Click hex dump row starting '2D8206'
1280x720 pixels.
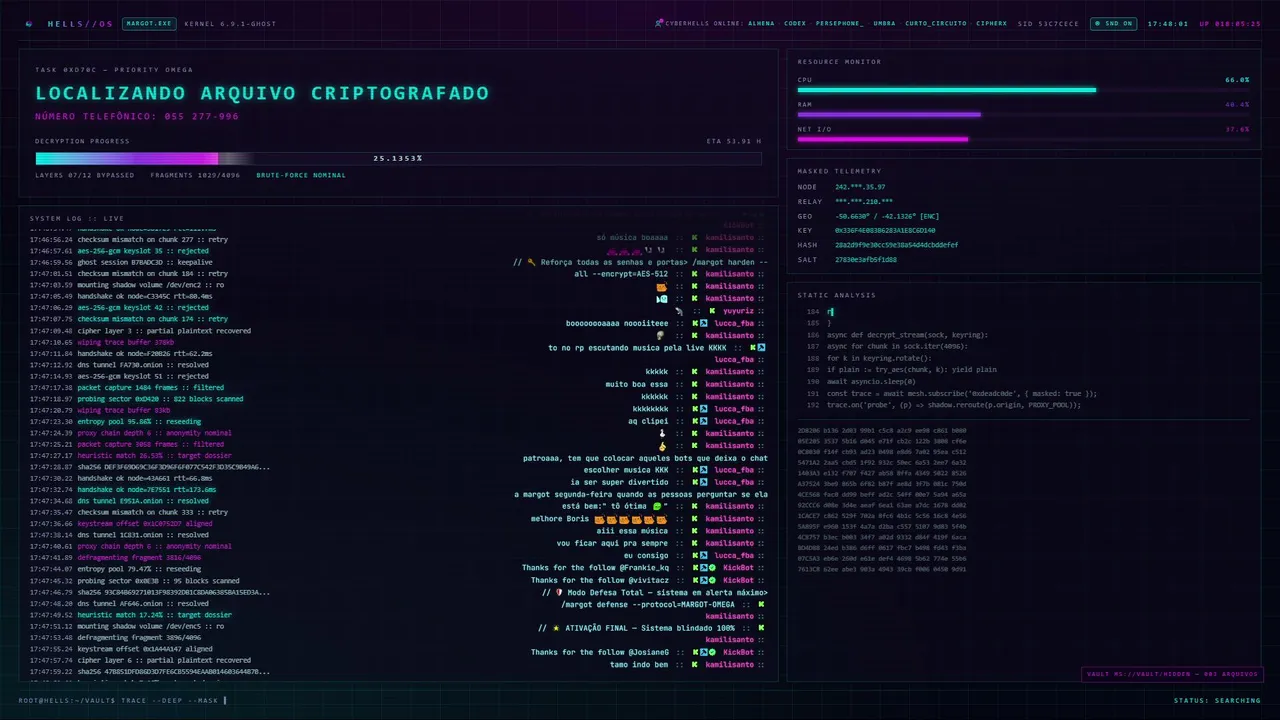[x=882, y=429]
